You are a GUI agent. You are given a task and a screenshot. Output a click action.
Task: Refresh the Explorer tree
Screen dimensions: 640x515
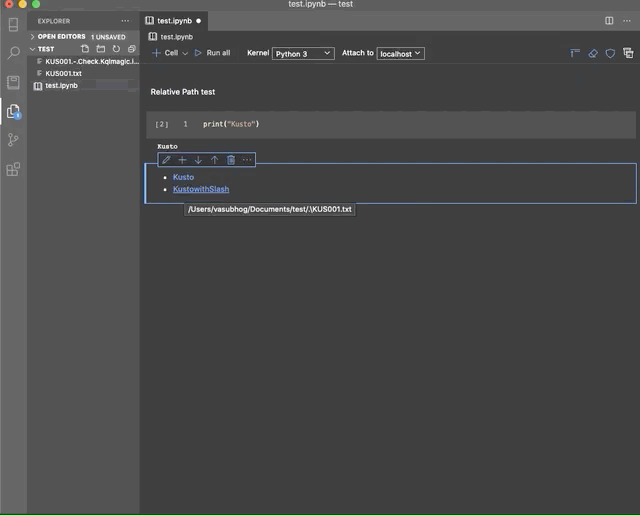pyautogui.click(x=116, y=49)
